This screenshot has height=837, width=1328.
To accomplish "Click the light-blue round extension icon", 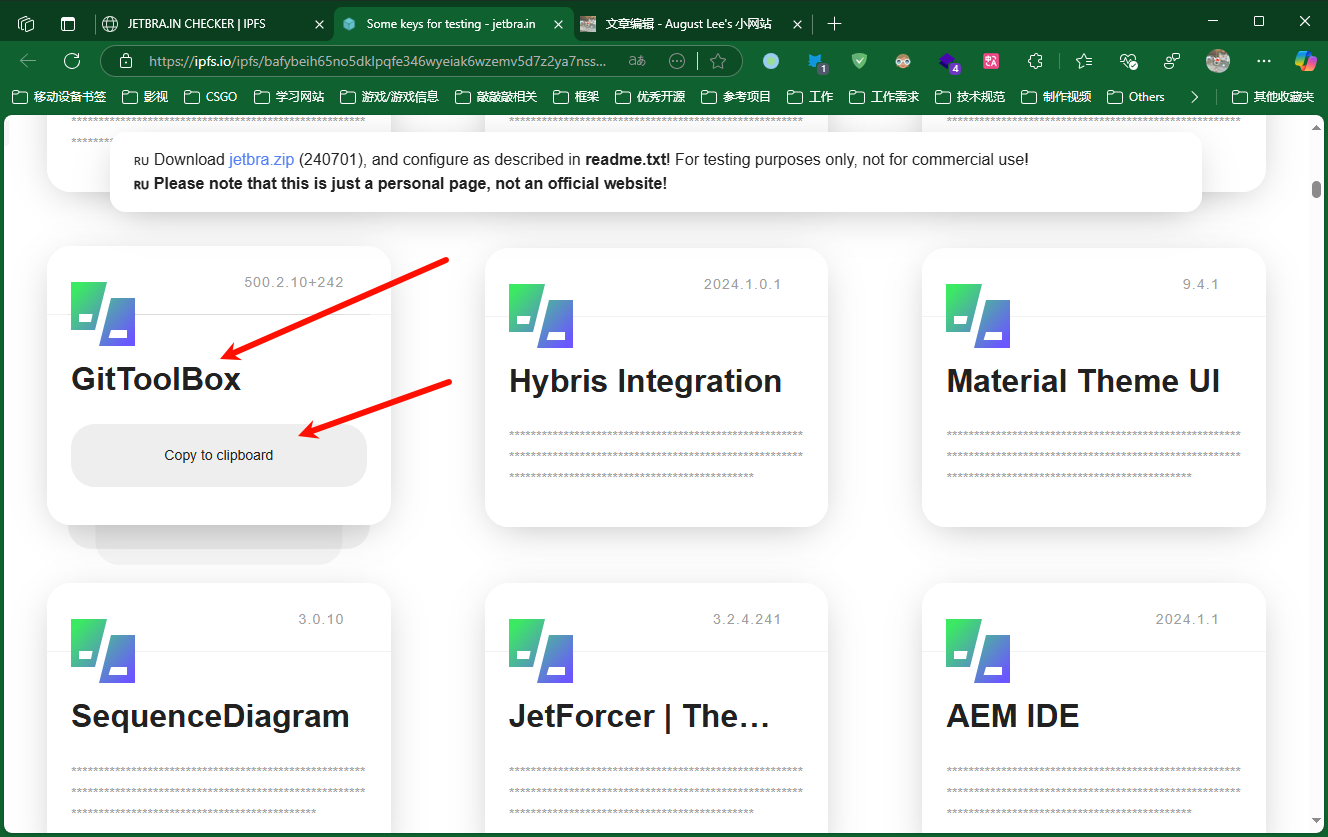I will [x=771, y=61].
